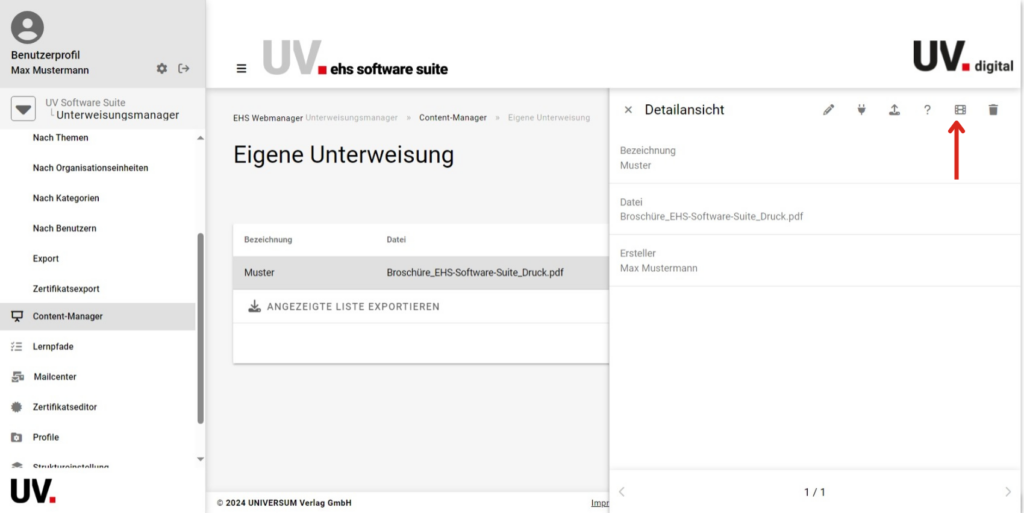Click the sidebar vertical scrollbar
1024x513 pixels.
[x=200, y=330]
